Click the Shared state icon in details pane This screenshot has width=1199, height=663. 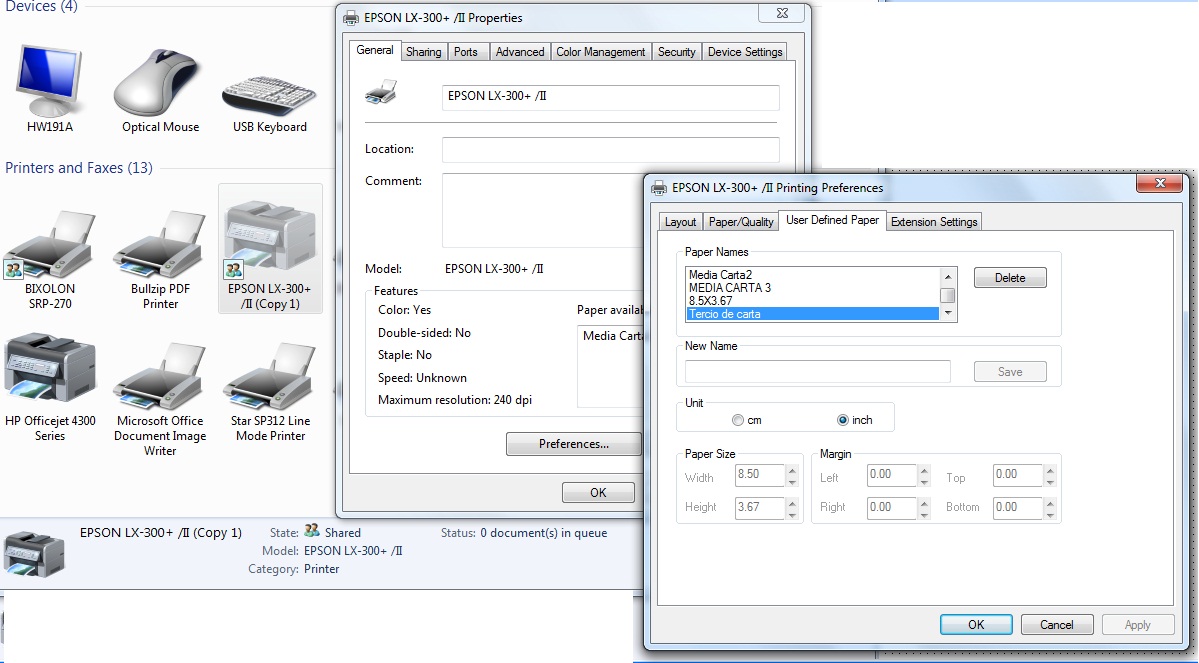[x=311, y=531]
